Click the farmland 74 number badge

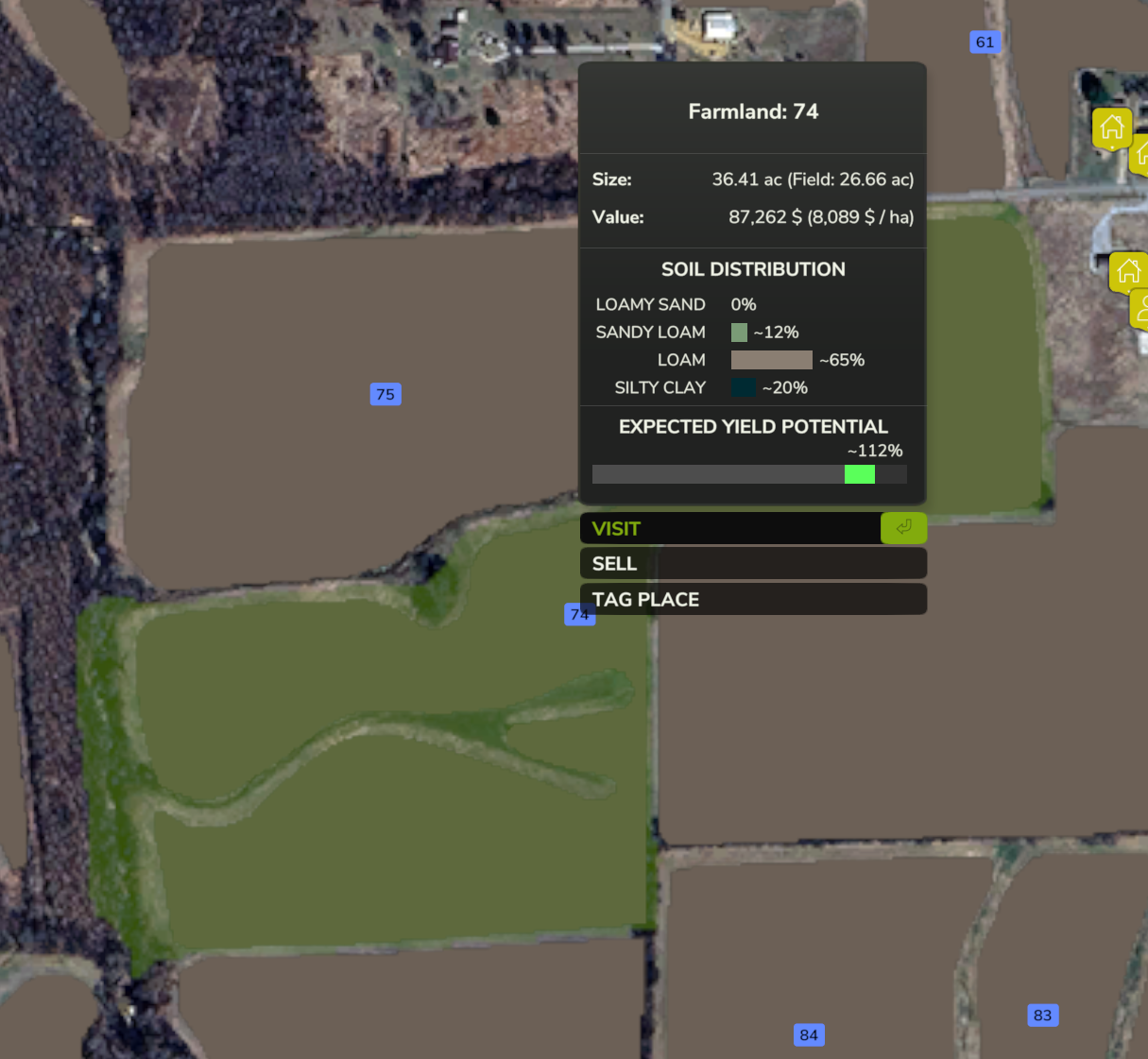tap(578, 614)
